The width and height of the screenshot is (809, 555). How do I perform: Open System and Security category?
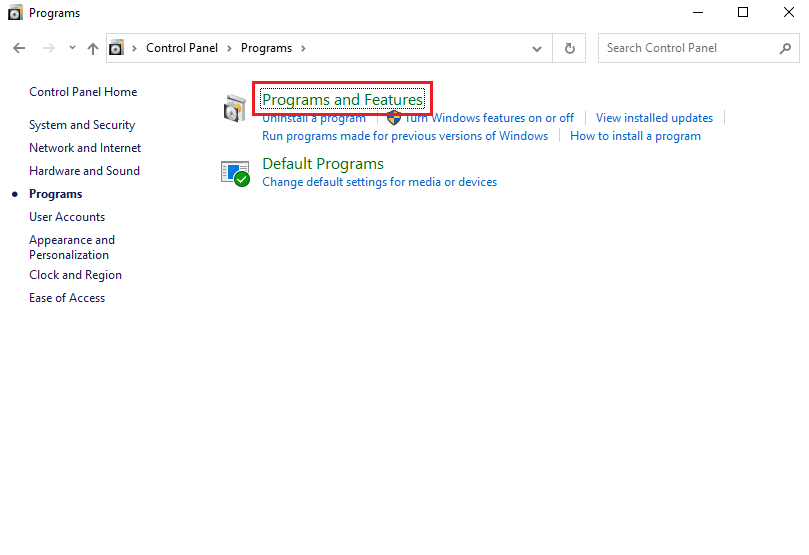click(82, 125)
